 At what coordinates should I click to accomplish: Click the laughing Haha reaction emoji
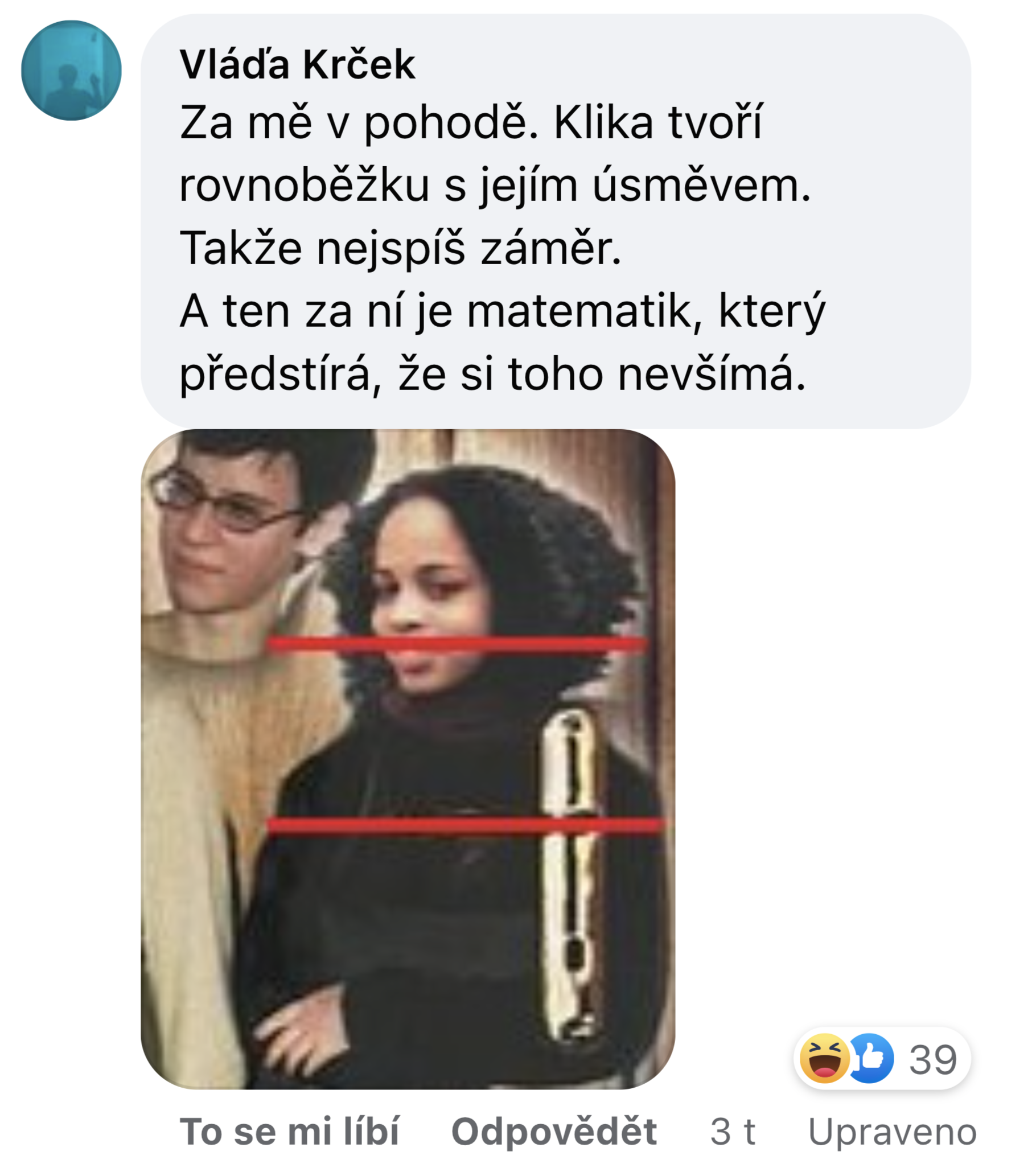click(825, 1058)
